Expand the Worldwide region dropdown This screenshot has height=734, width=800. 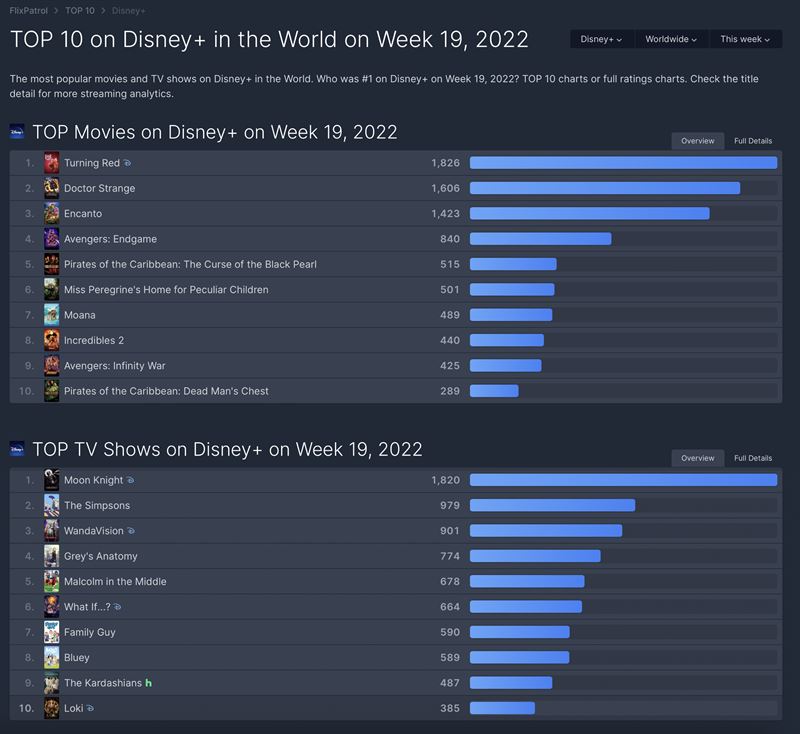(x=670, y=39)
